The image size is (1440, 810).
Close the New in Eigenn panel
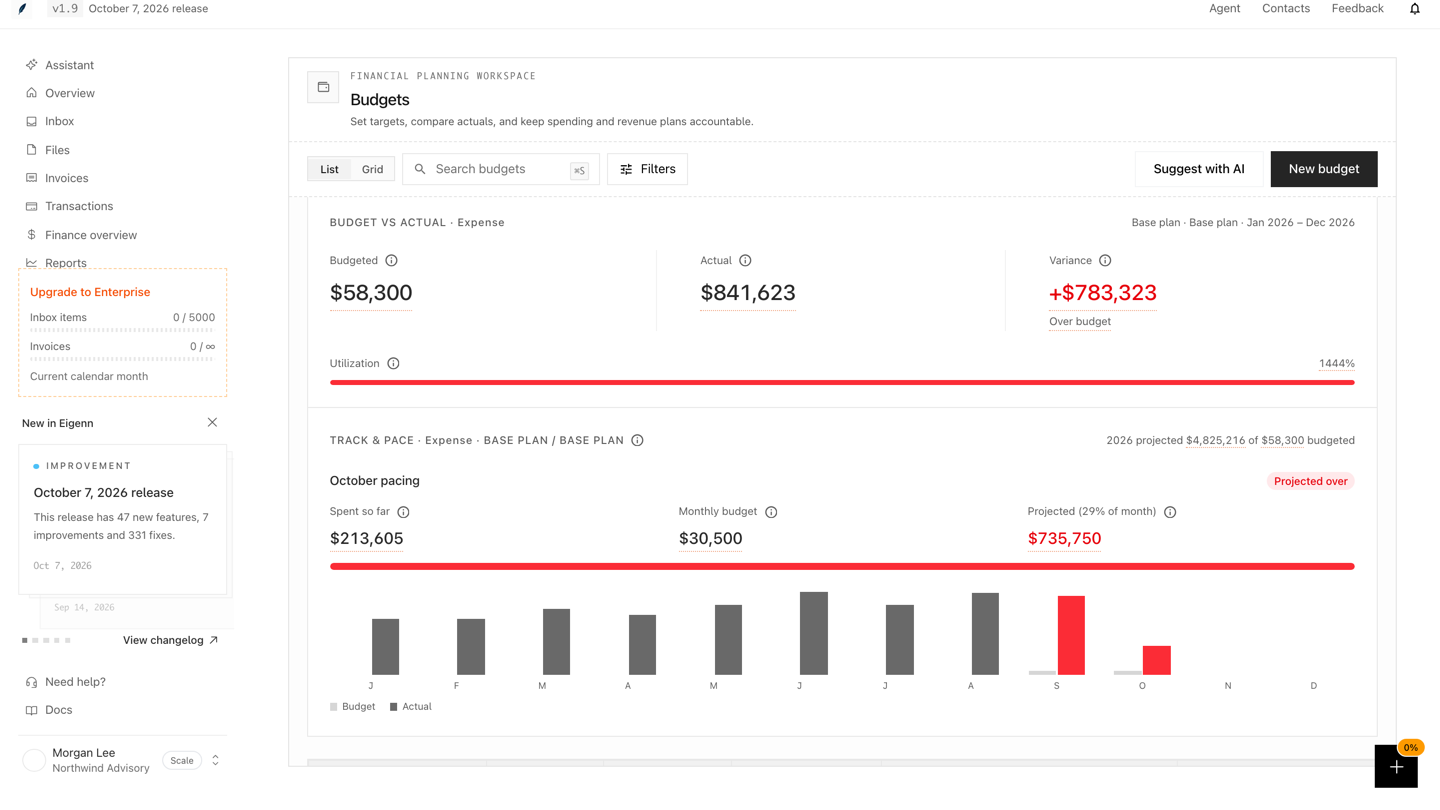(x=212, y=422)
